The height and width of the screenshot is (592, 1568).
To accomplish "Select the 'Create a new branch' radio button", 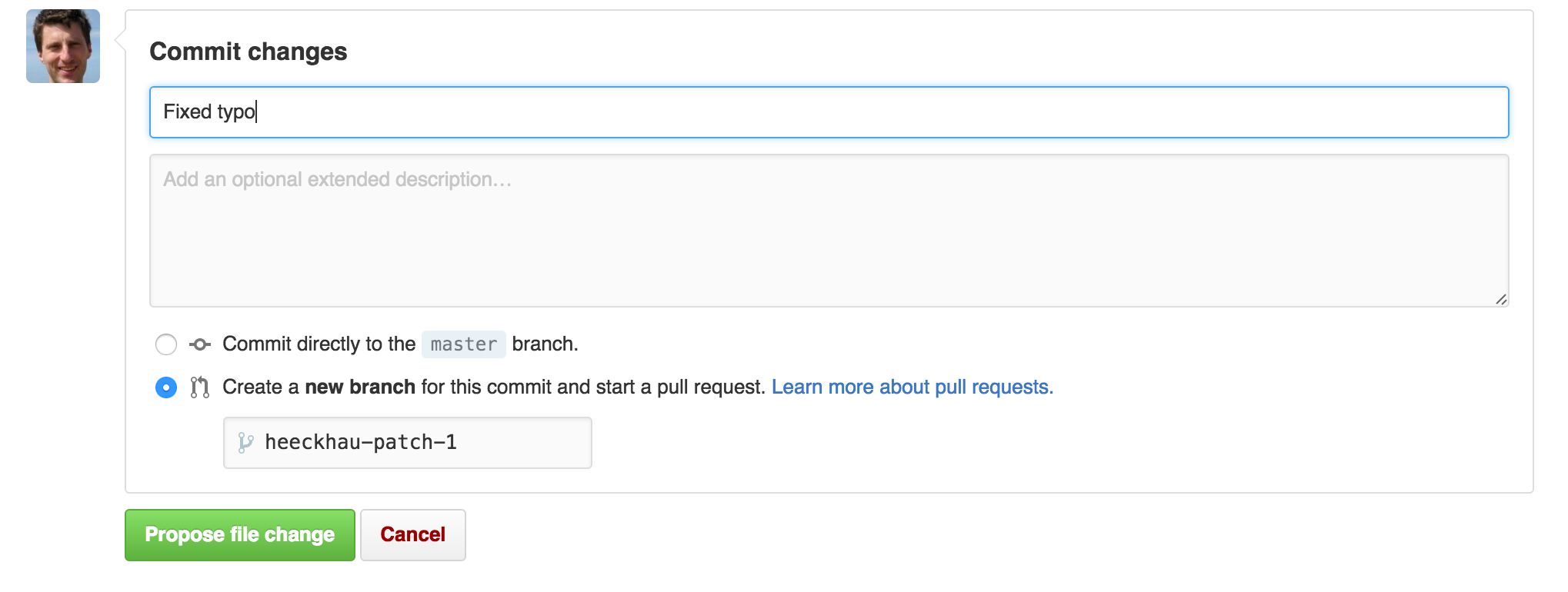I will click(166, 387).
